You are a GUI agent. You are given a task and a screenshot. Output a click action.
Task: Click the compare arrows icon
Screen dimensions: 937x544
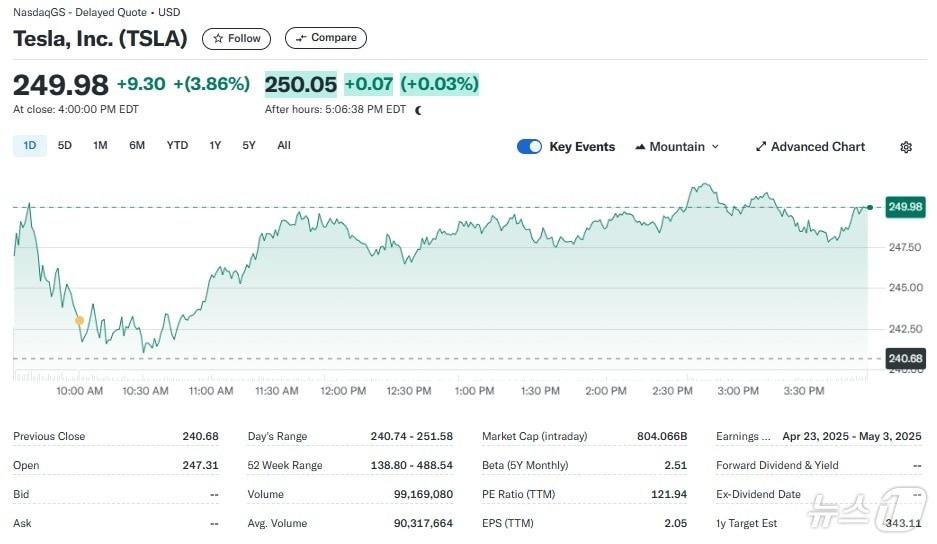(x=301, y=39)
